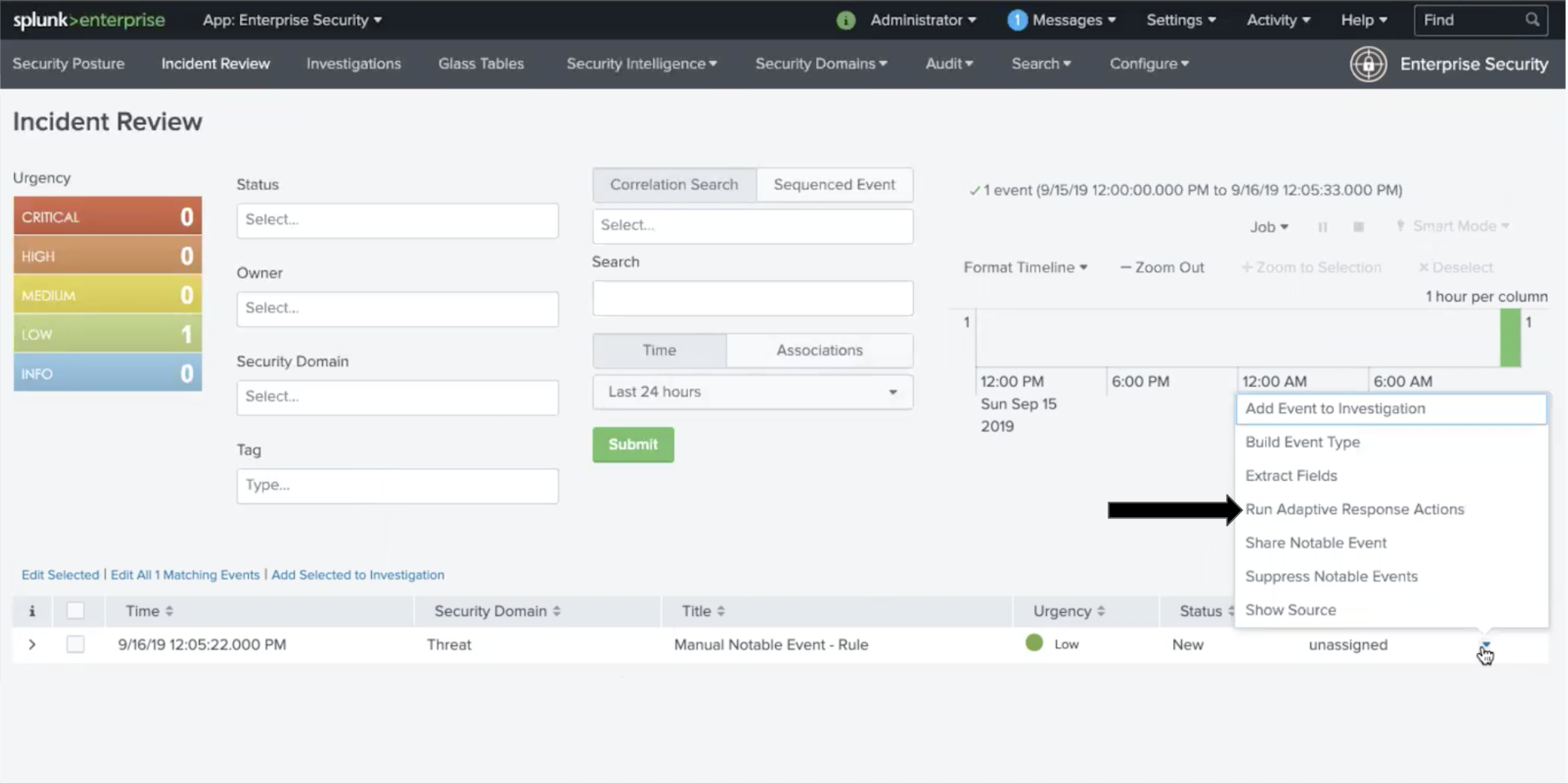Switch to the Associations tab
1568x783 pixels.
click(819, 350)
